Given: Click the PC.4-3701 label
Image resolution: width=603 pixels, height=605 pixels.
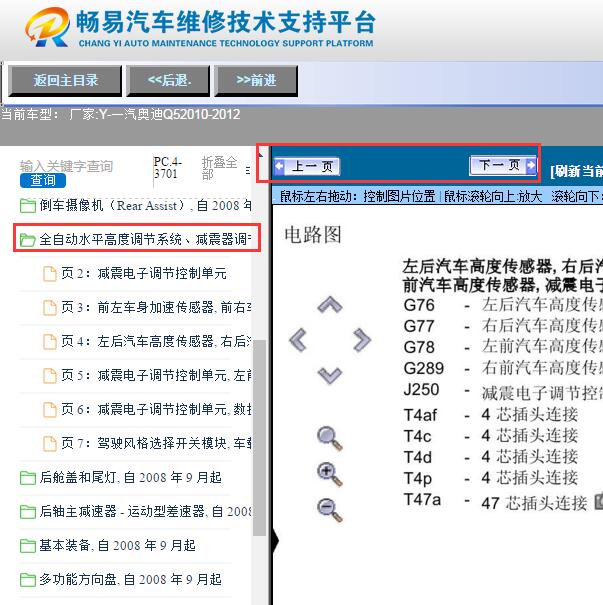Looking at the screenshot, I should [x=167, y=168].
